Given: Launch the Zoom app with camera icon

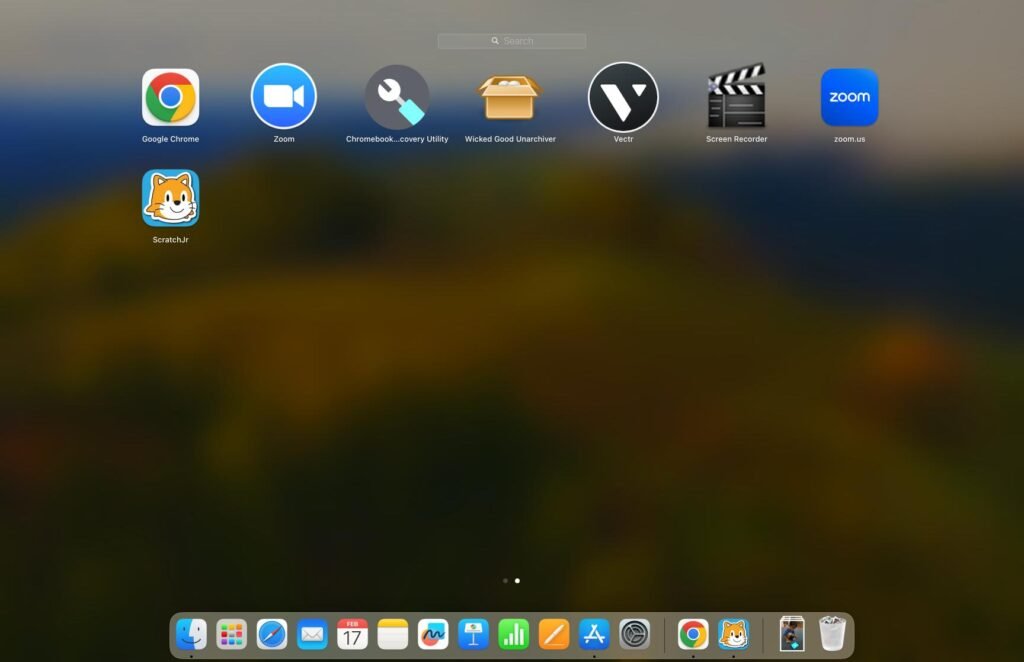Looking at the screenshot, I should 284,97.
